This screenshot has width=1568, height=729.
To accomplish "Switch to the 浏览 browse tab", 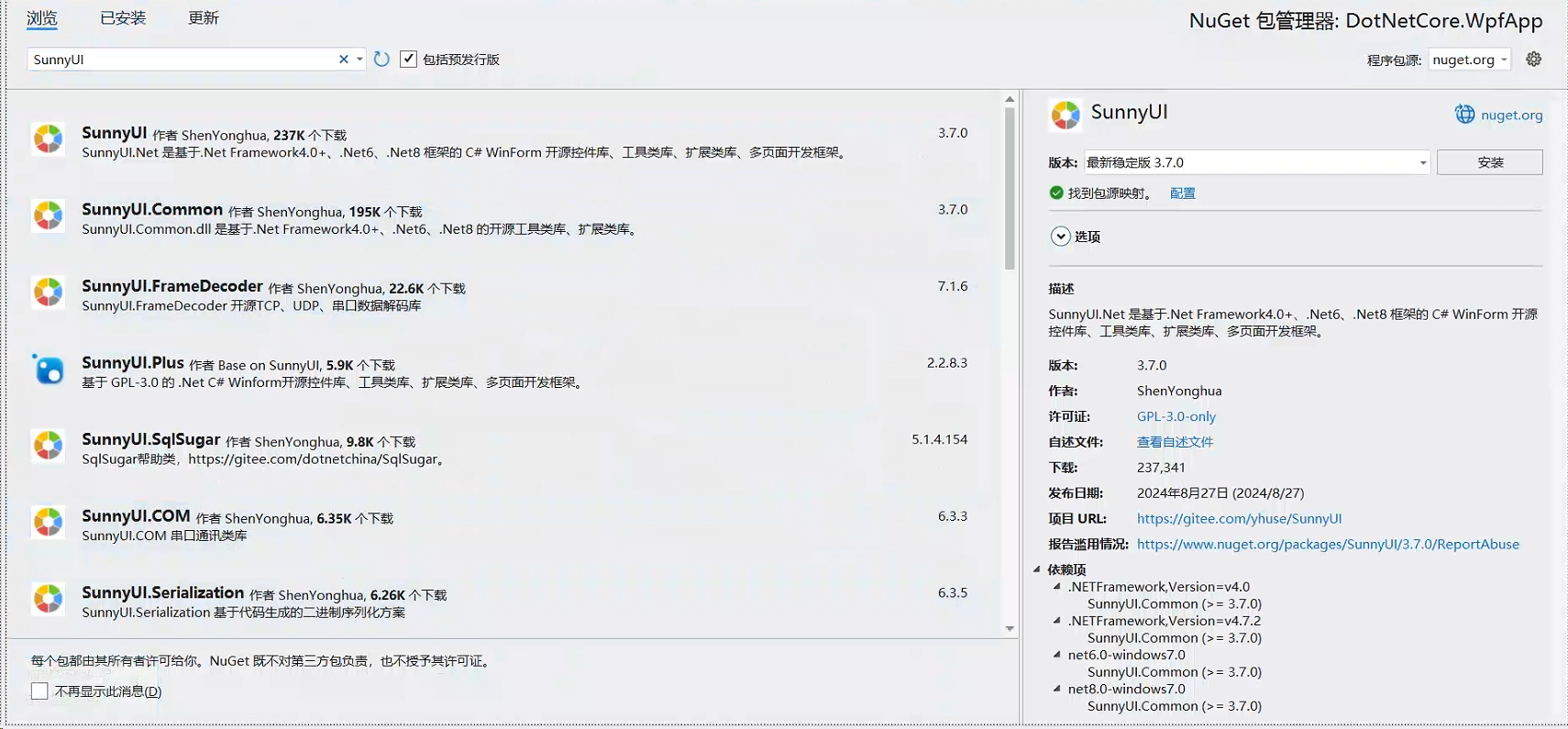I will point(42,17).
